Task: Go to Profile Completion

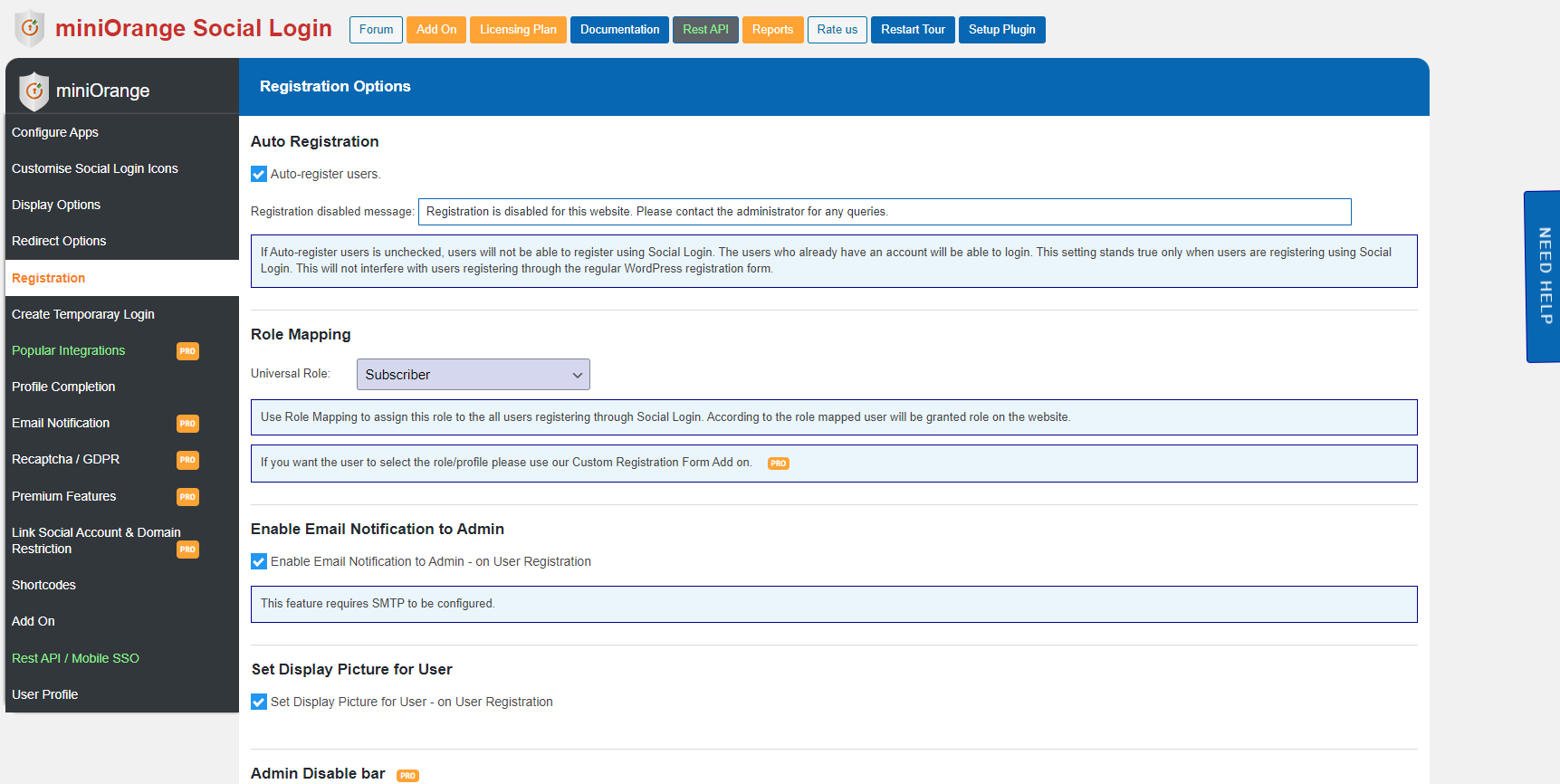Action: (122, 387)
